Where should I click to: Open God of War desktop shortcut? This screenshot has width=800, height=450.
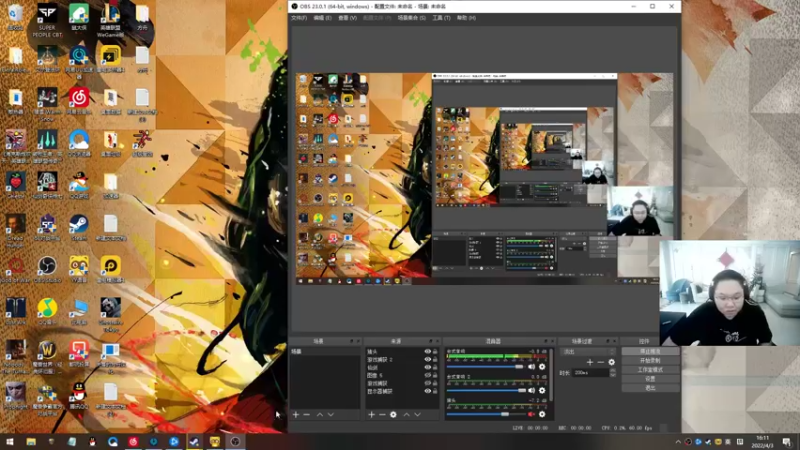click(15, 269)
